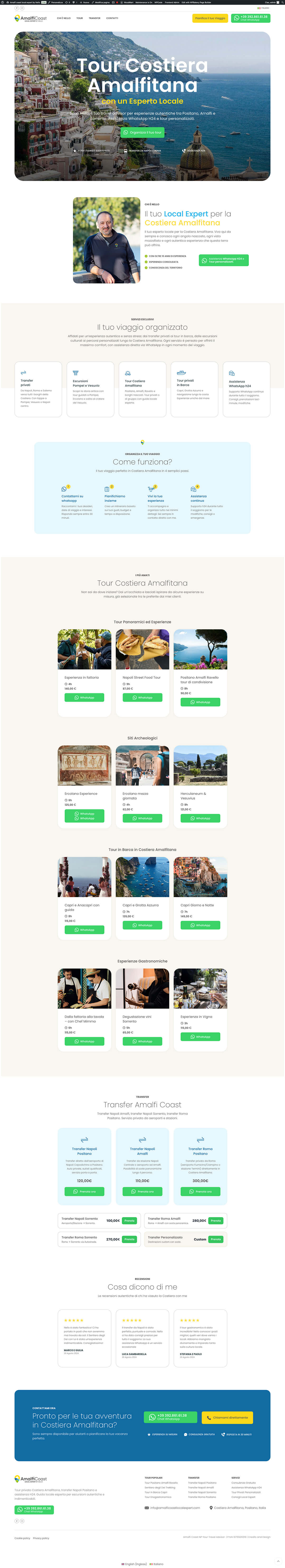The image size is (285, 1568).
Task: Click the transfer arrows icon on Transfer Napoli Positano
Action: (85, 1140)
